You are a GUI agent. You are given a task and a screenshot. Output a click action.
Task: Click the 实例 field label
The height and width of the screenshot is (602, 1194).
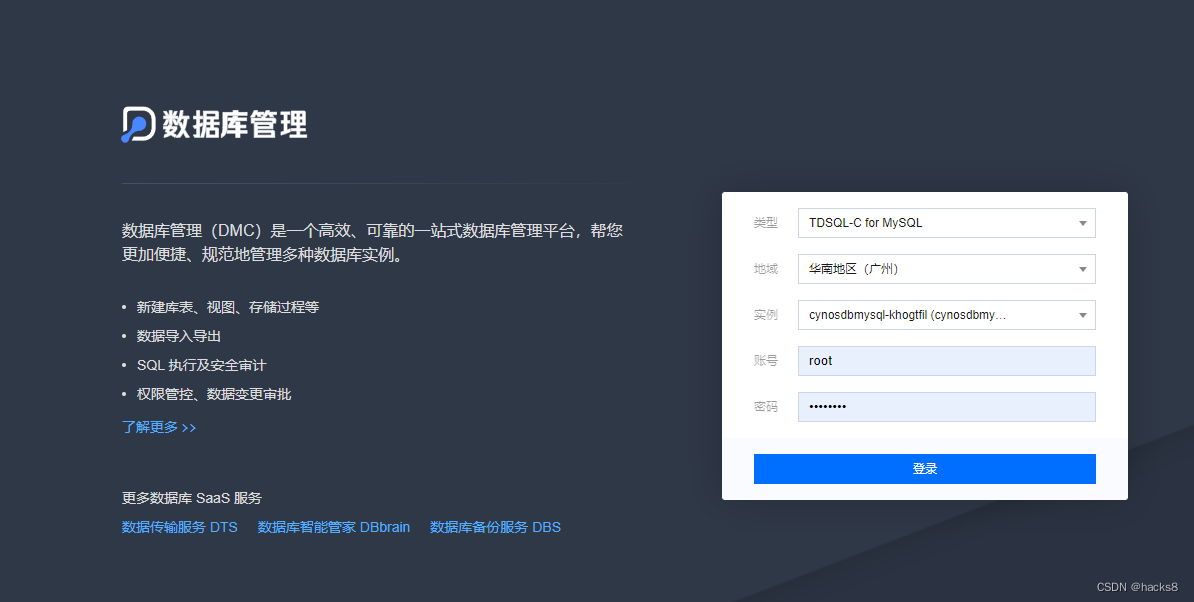point(765,315)
